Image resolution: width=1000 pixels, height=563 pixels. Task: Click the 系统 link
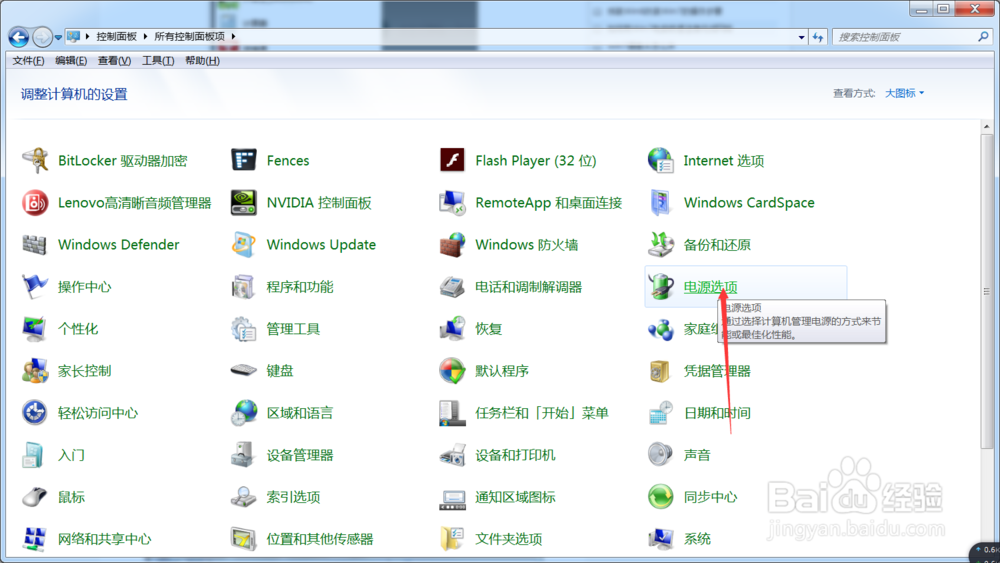(x=697, y=539)
